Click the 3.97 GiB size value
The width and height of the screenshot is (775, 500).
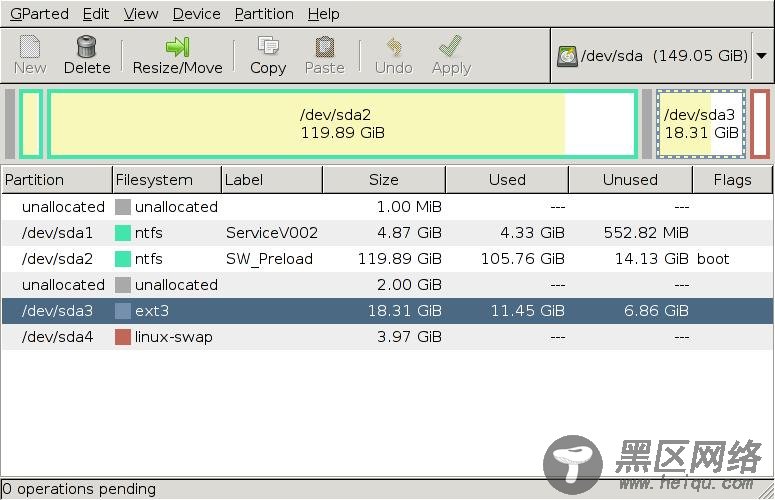coord(409,337)
